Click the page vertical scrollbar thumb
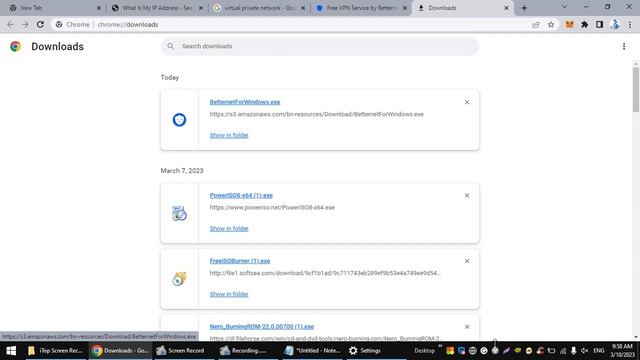 [x=636, y=89]
